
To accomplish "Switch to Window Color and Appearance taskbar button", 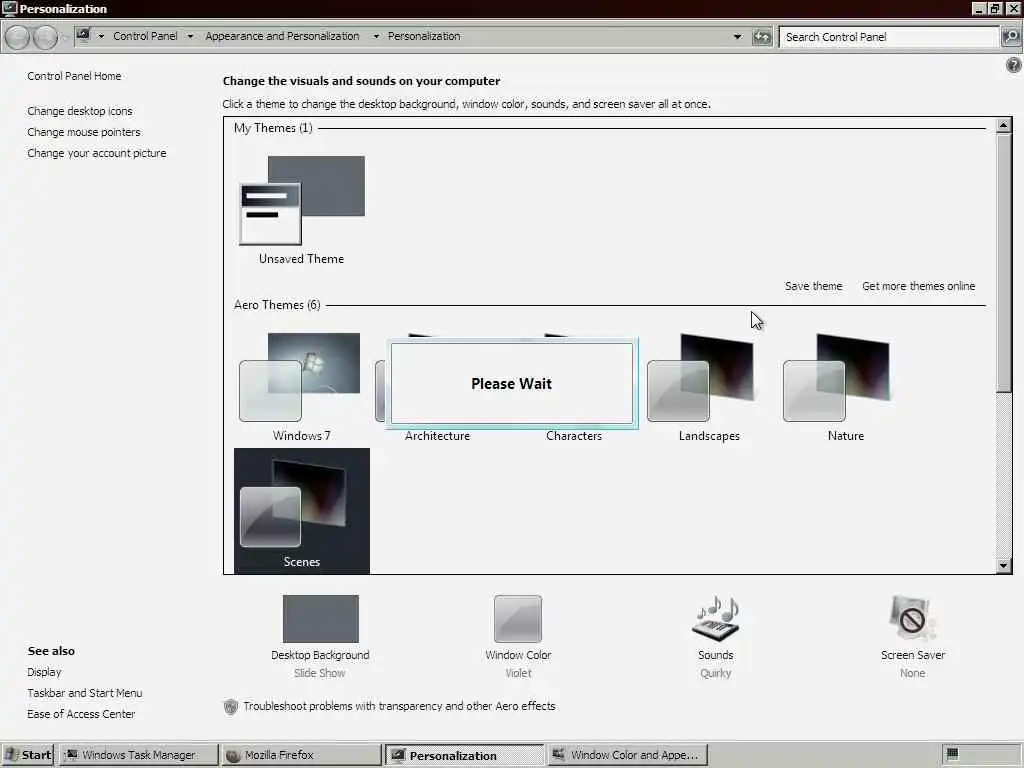I will point(627,755).
